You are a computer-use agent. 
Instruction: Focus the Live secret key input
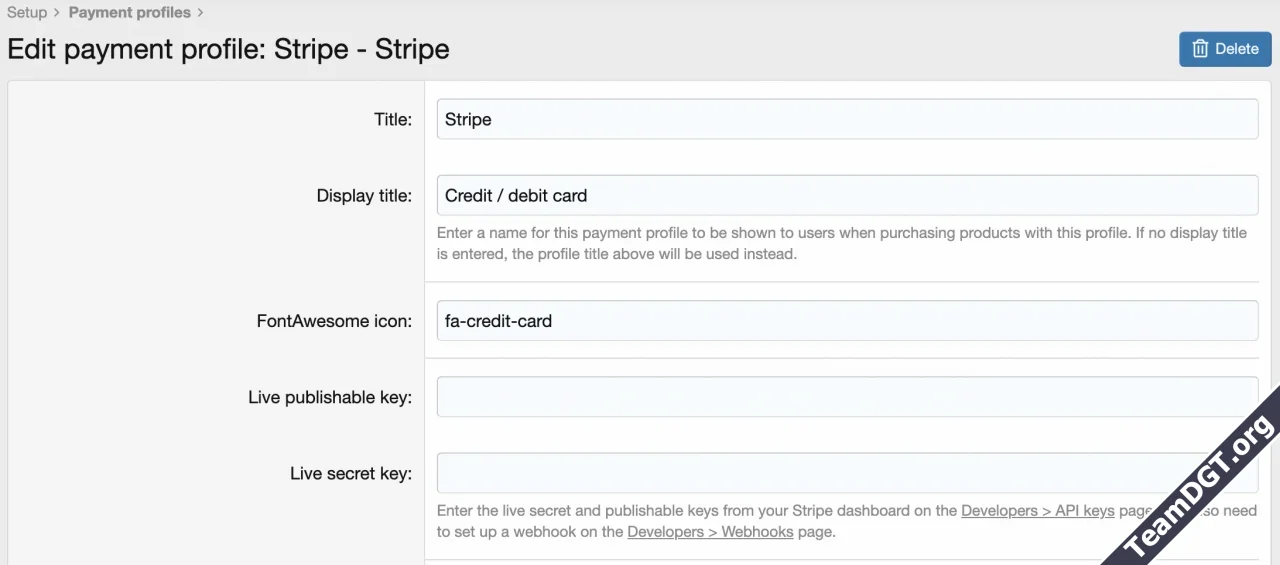(x=847, y=473)
